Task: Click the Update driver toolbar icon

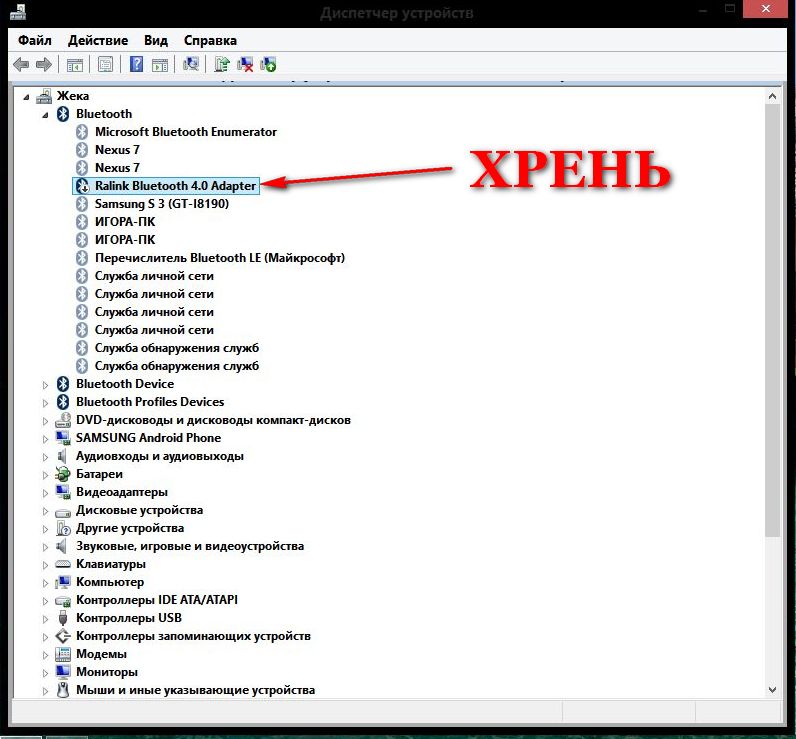Action: [x=221, y=64]
